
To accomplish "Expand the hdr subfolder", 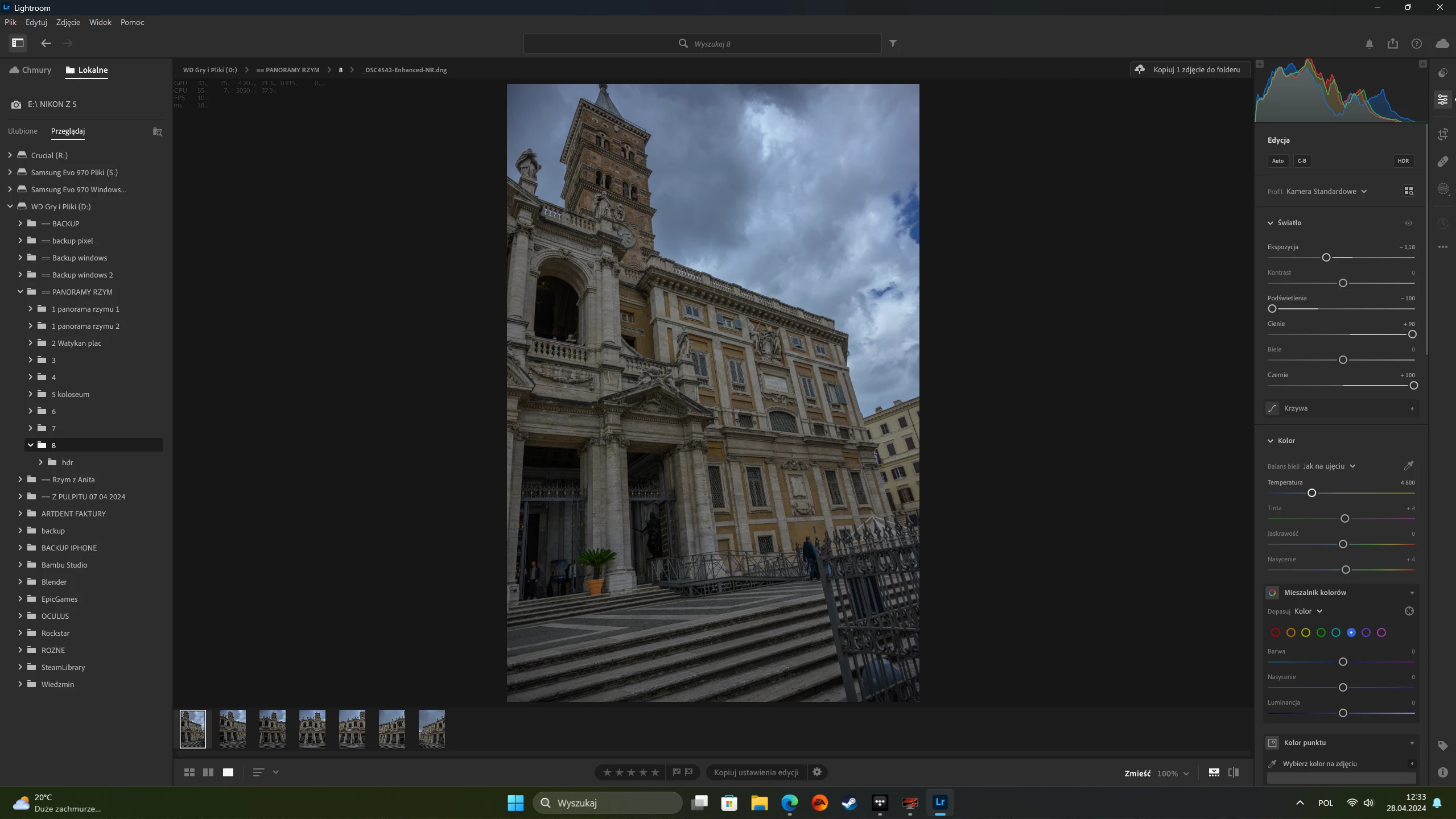I will (x=41, y=462).
